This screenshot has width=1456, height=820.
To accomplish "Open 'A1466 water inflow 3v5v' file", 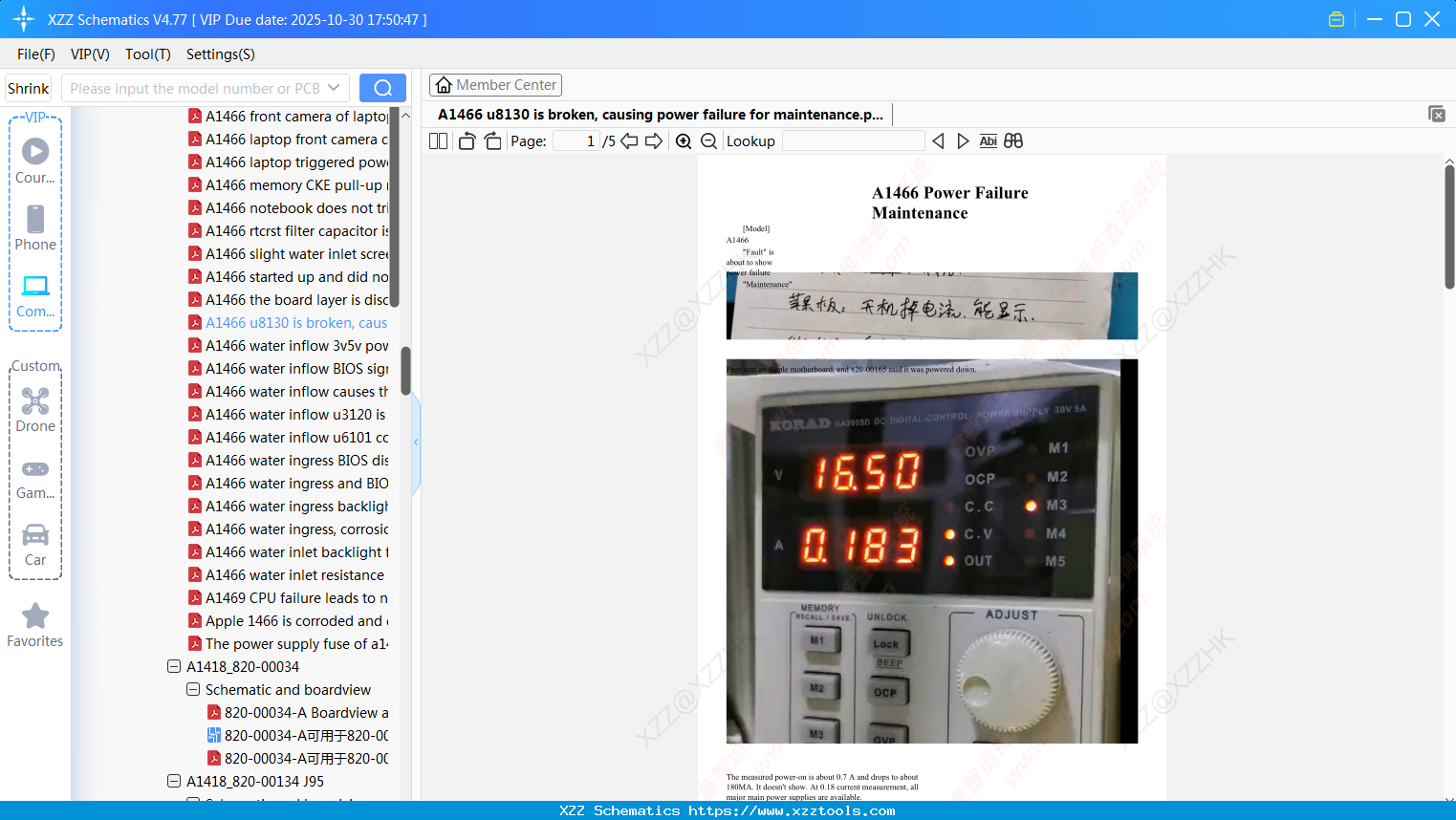I will [x=288, y=345].
